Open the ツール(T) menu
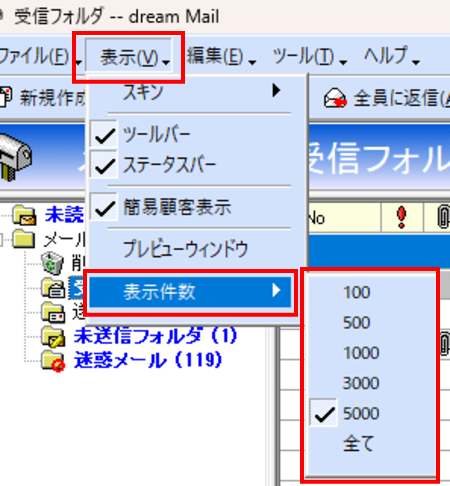This screenshot has width=450, height=486. click(310, 56)
